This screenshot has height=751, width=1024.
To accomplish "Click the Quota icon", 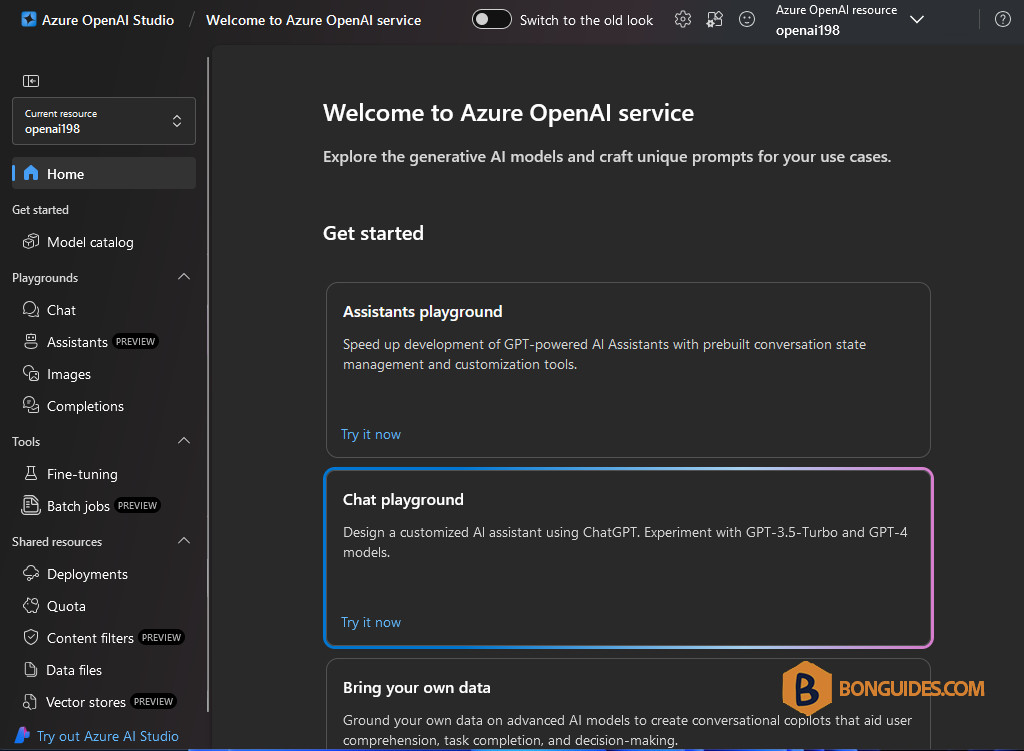I will coord(31,605).
